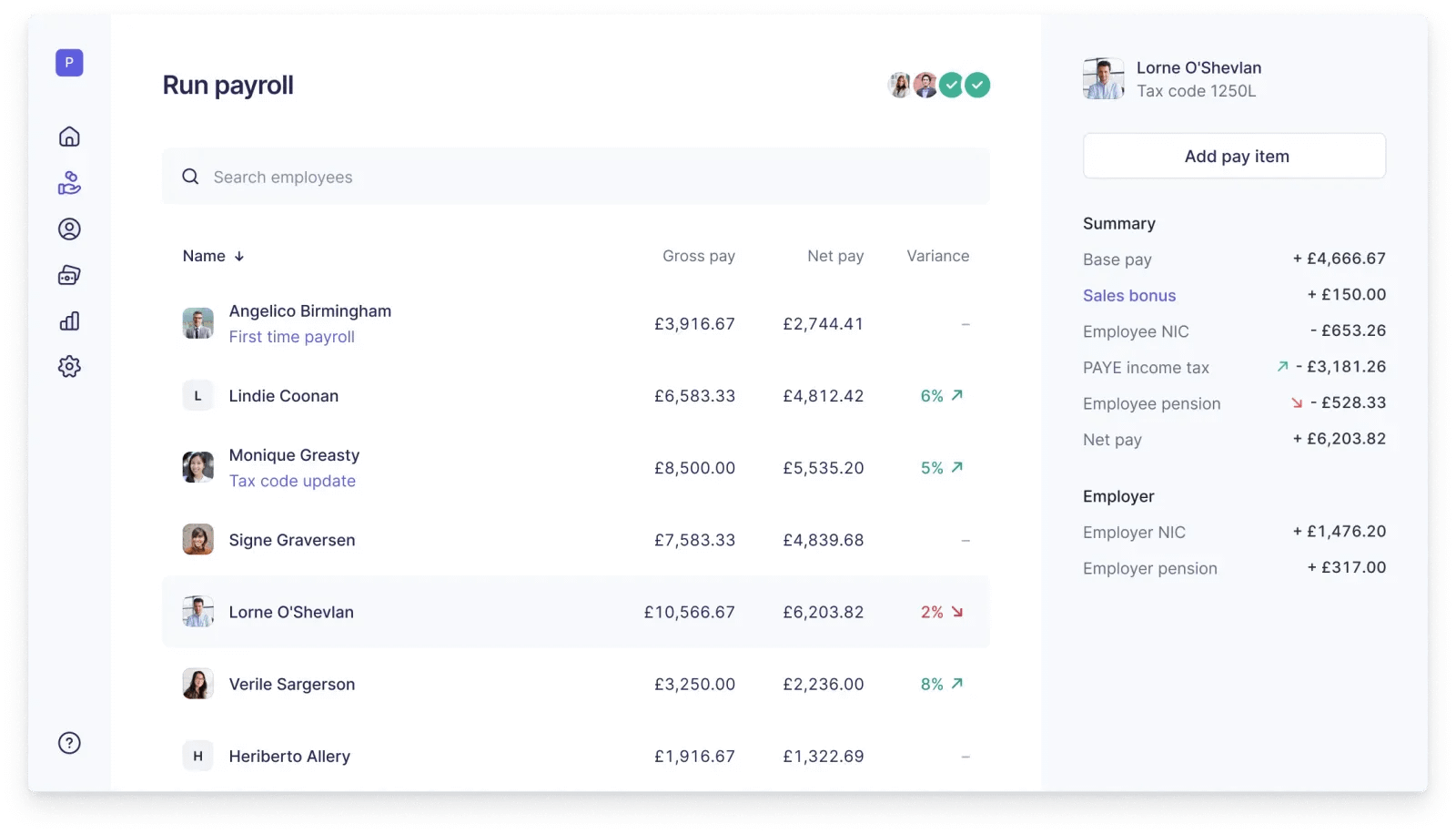Screen dimensions: 1456x834
Task: Open the payments card icon in the sidebar
Action: [x=69, y=275]
